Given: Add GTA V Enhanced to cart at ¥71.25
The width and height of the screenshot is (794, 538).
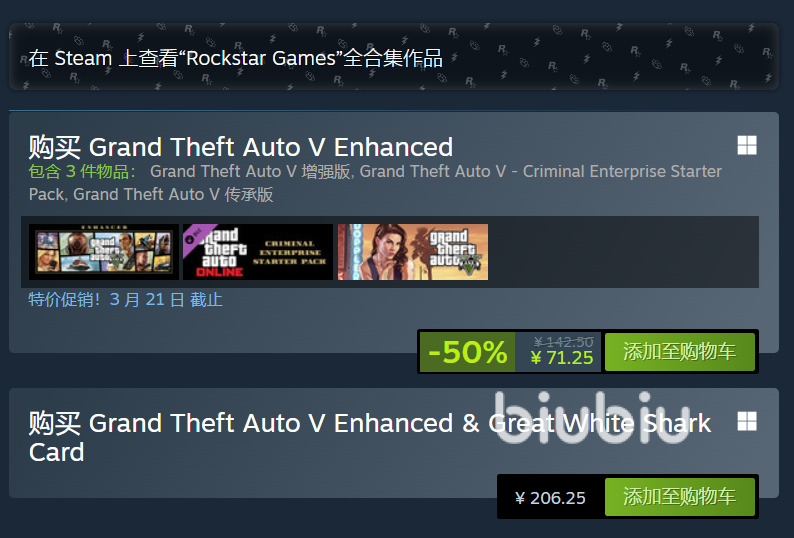Looking at the screenshot, I should coord(680,352).
